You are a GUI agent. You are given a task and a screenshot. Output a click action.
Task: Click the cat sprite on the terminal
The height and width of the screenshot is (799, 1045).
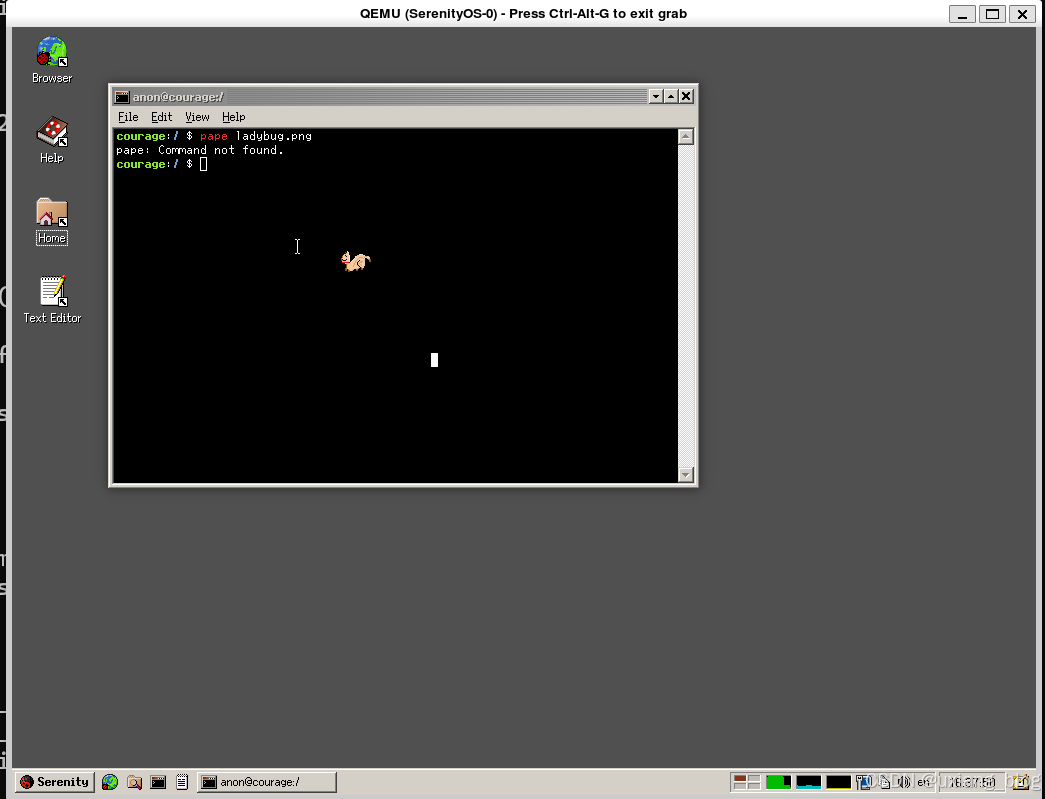coord(355,261)
